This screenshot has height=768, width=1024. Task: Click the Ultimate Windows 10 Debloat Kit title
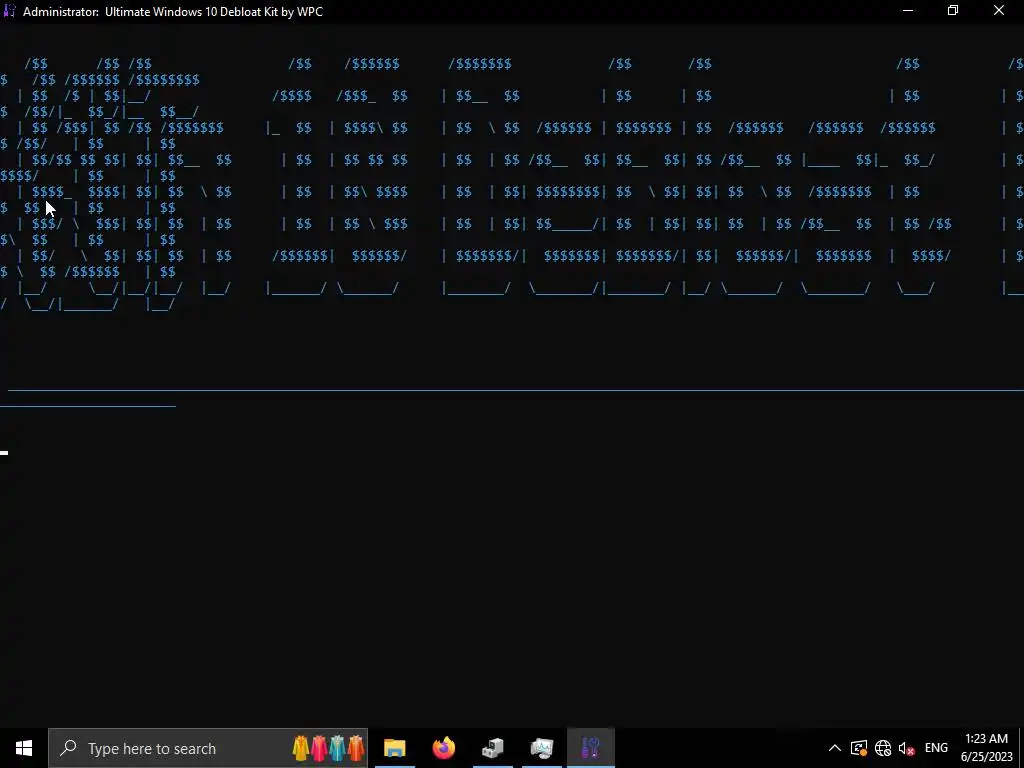pos(214,12)
